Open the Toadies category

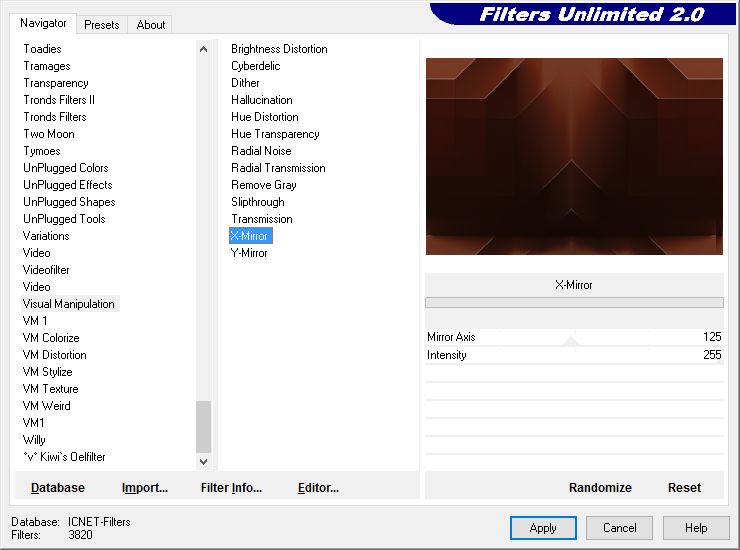[x=42, y=49]
